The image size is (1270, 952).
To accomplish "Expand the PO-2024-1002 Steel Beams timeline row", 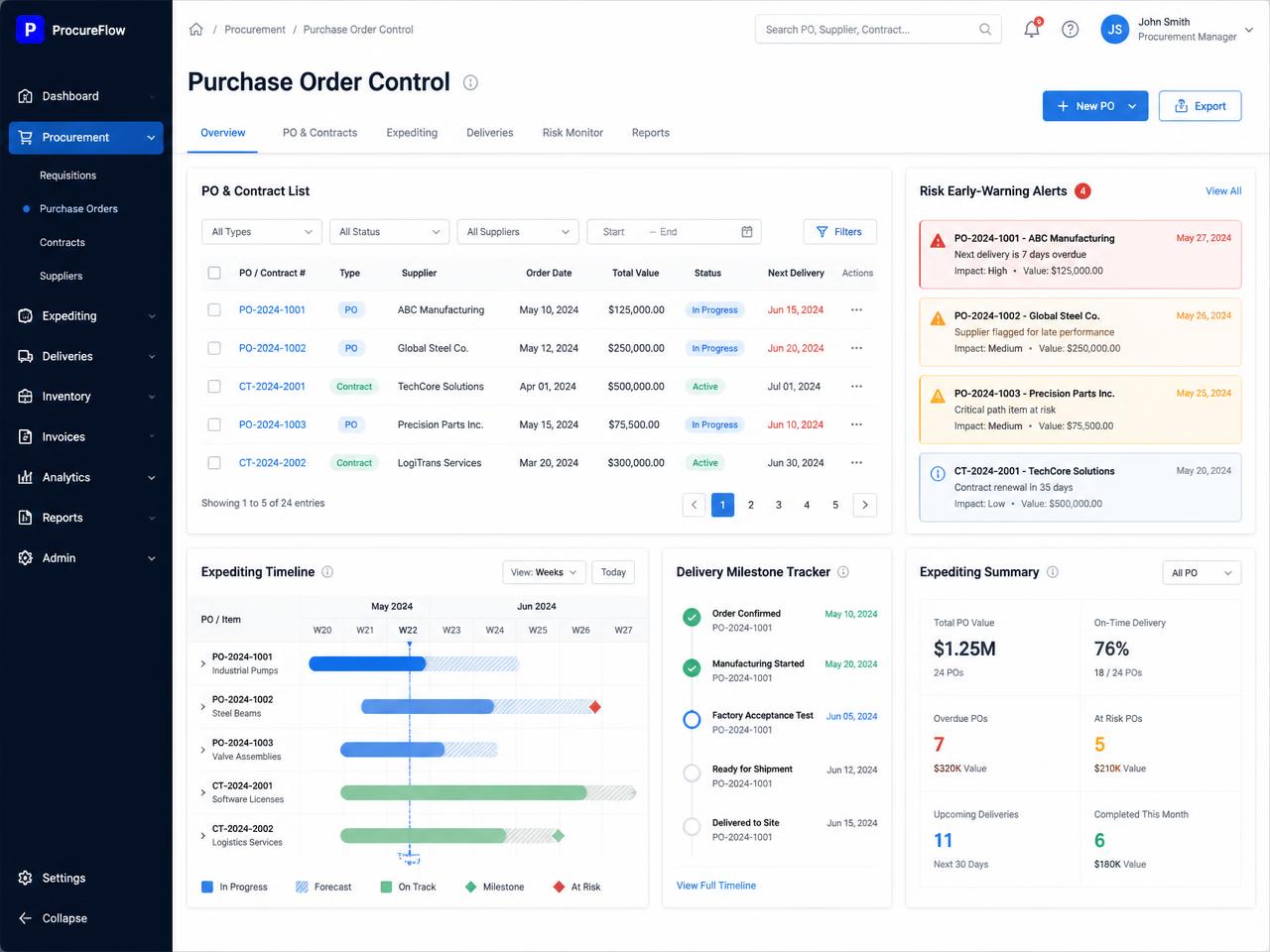I will pos(203,706).
